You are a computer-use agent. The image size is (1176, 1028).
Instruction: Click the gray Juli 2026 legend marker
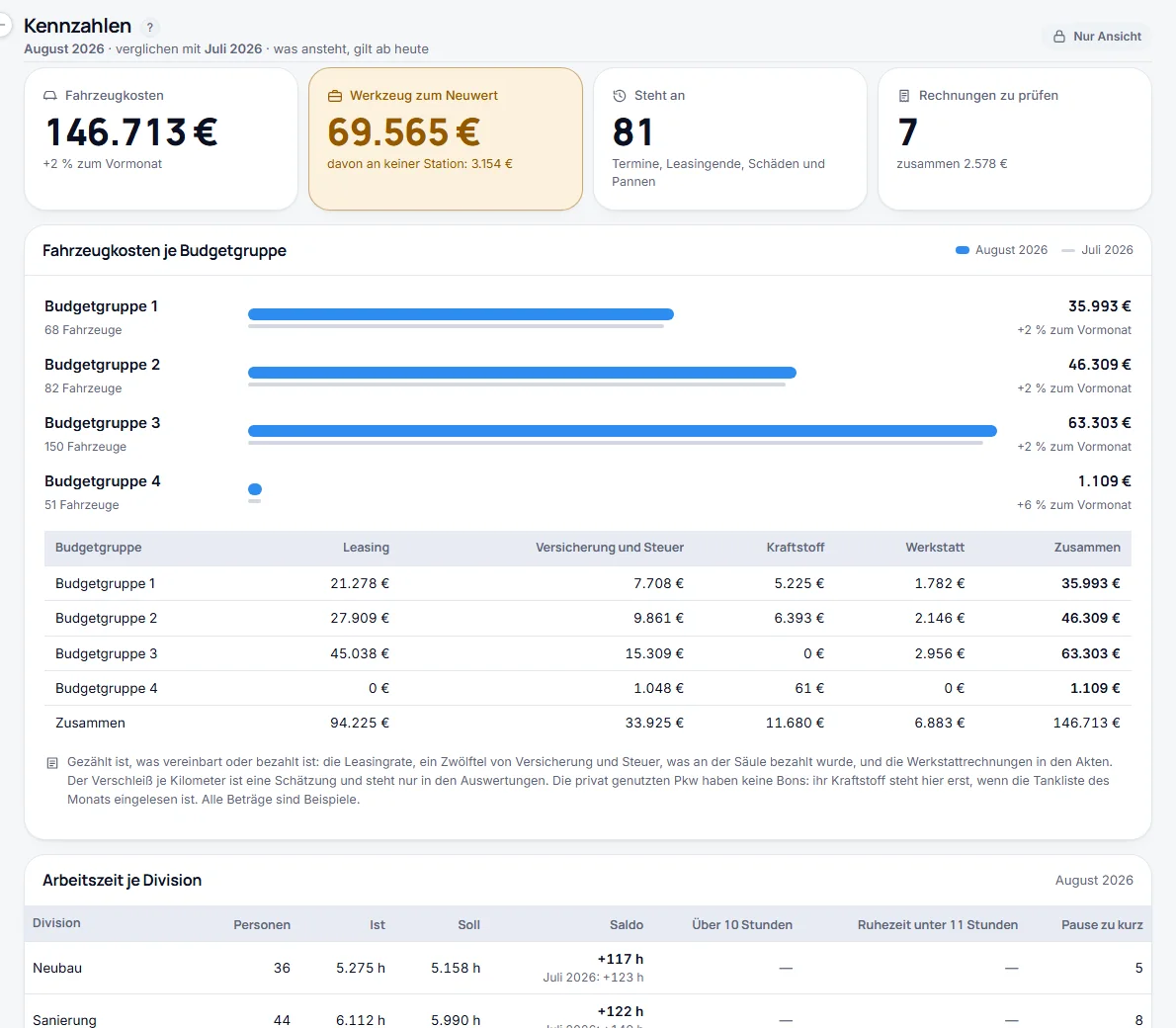1068,250
